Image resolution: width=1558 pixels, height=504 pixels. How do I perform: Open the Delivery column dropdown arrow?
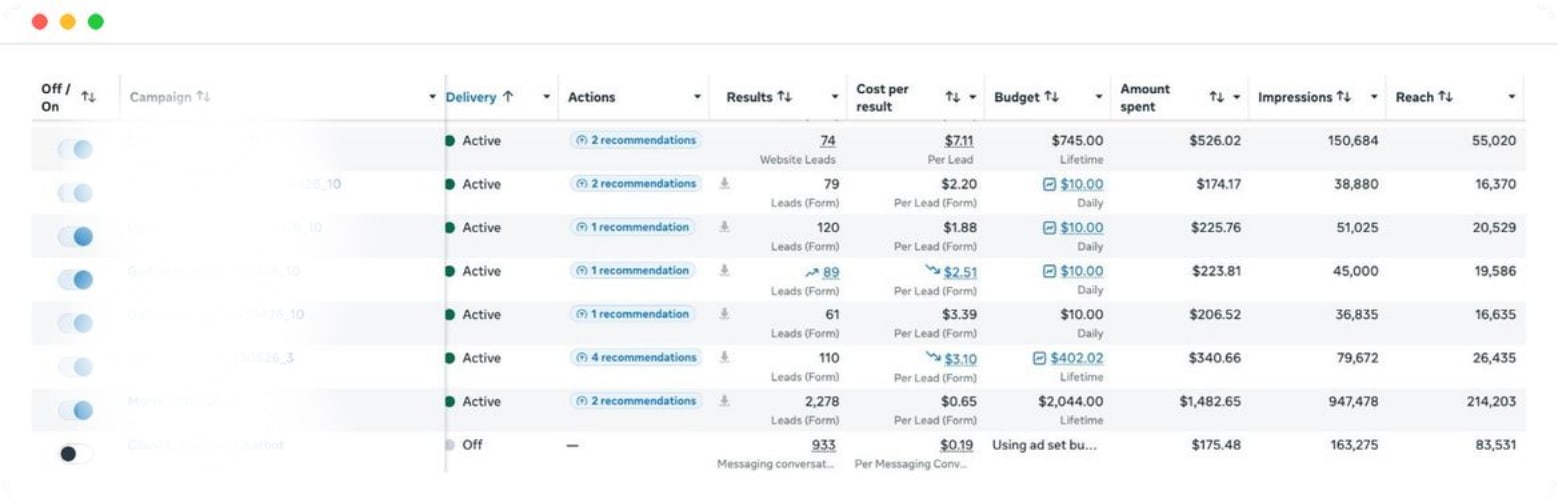pyautogui.click(x=547, y=97)
